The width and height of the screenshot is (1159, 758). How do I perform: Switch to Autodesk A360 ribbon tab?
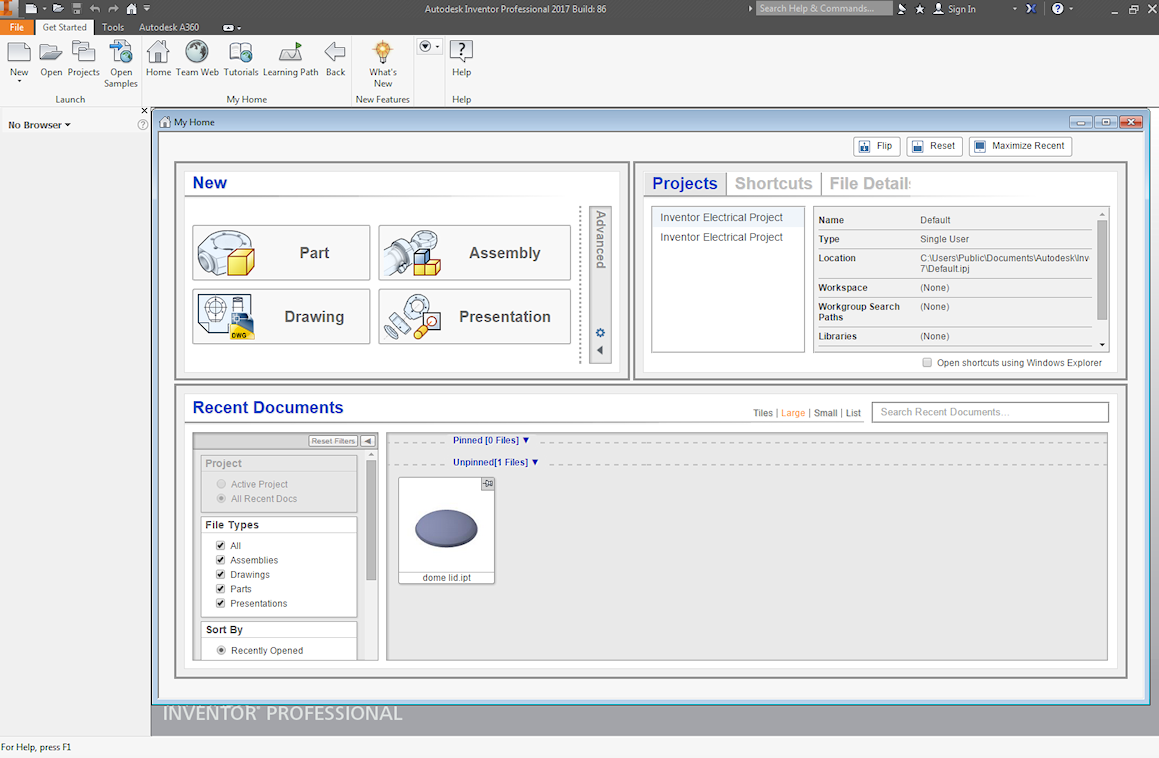(x=169, y=27)
